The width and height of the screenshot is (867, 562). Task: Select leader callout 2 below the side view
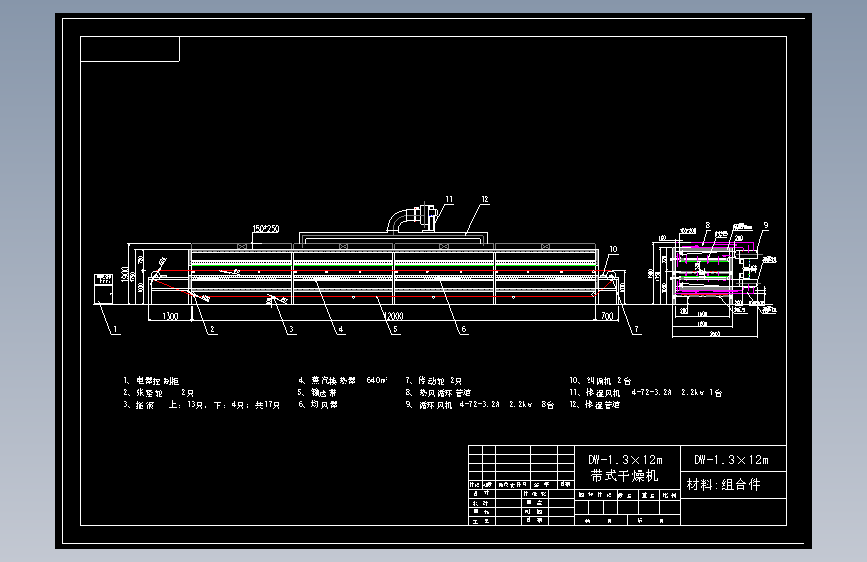click(x=212, y=329)
